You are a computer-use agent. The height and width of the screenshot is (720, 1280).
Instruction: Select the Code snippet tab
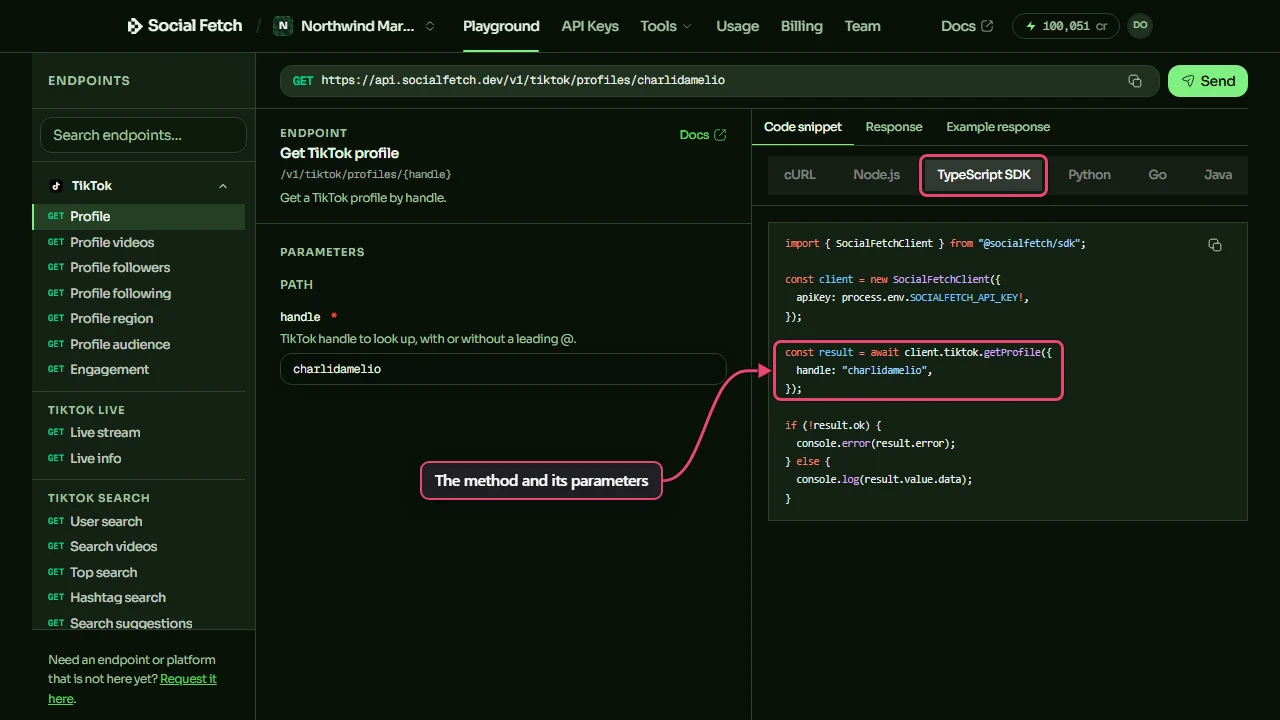[803, 127]
